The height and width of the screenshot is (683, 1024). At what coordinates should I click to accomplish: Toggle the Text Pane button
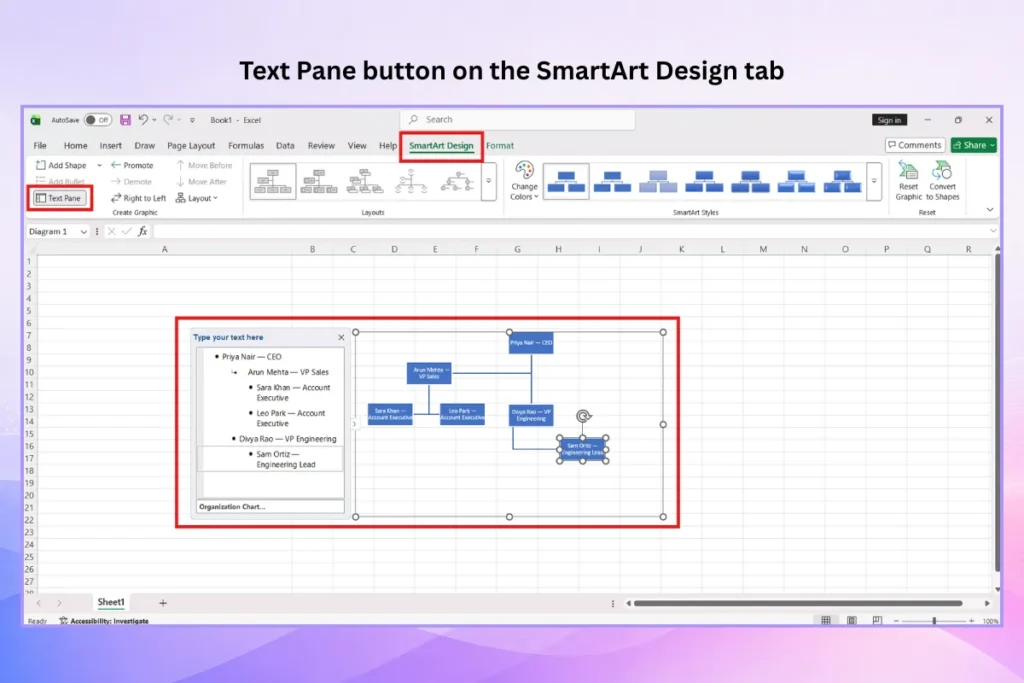[x=59, y=198]
